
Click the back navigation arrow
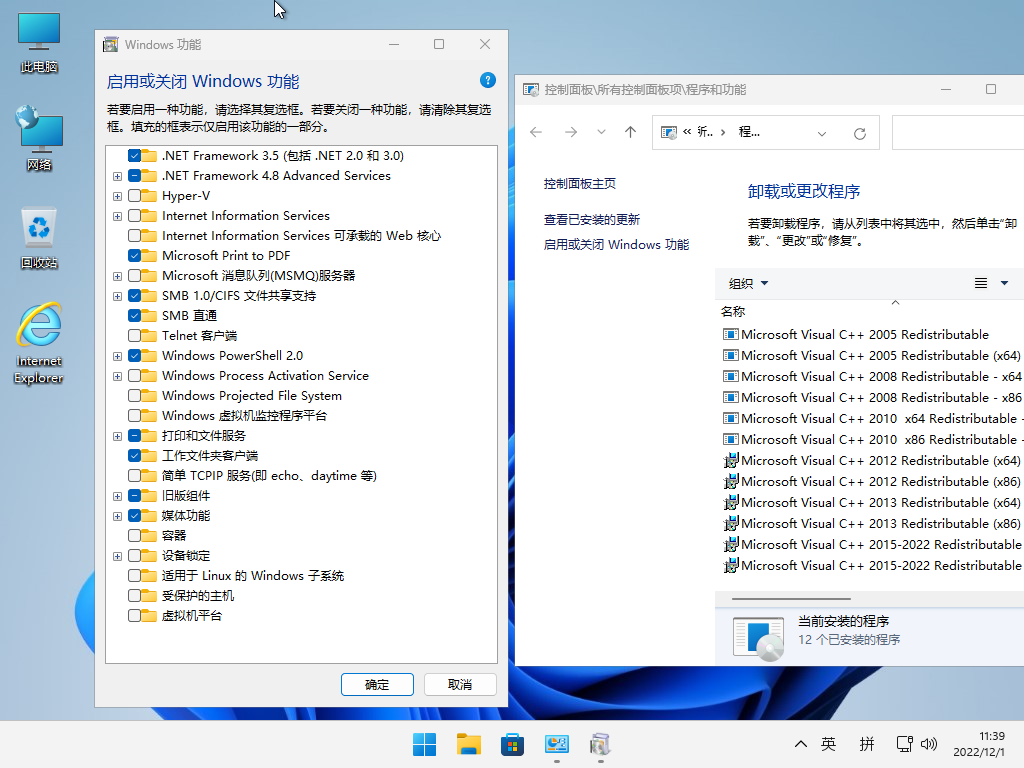click(536, 132)
